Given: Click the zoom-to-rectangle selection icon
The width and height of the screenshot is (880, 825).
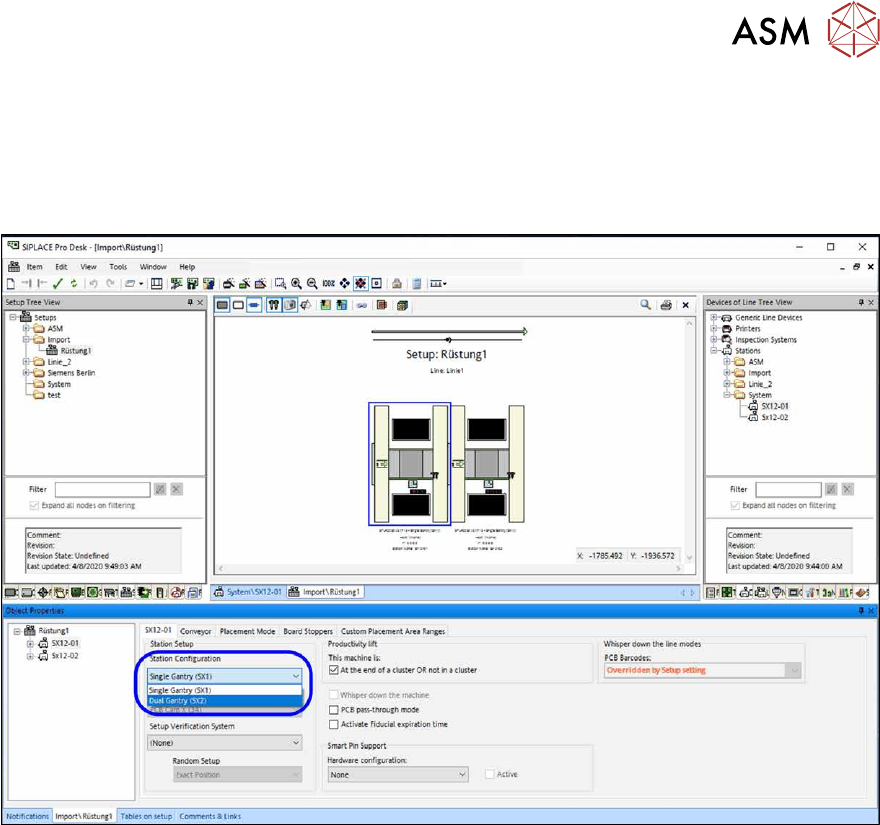Looking at the screenshot, I should coord(280,284).
